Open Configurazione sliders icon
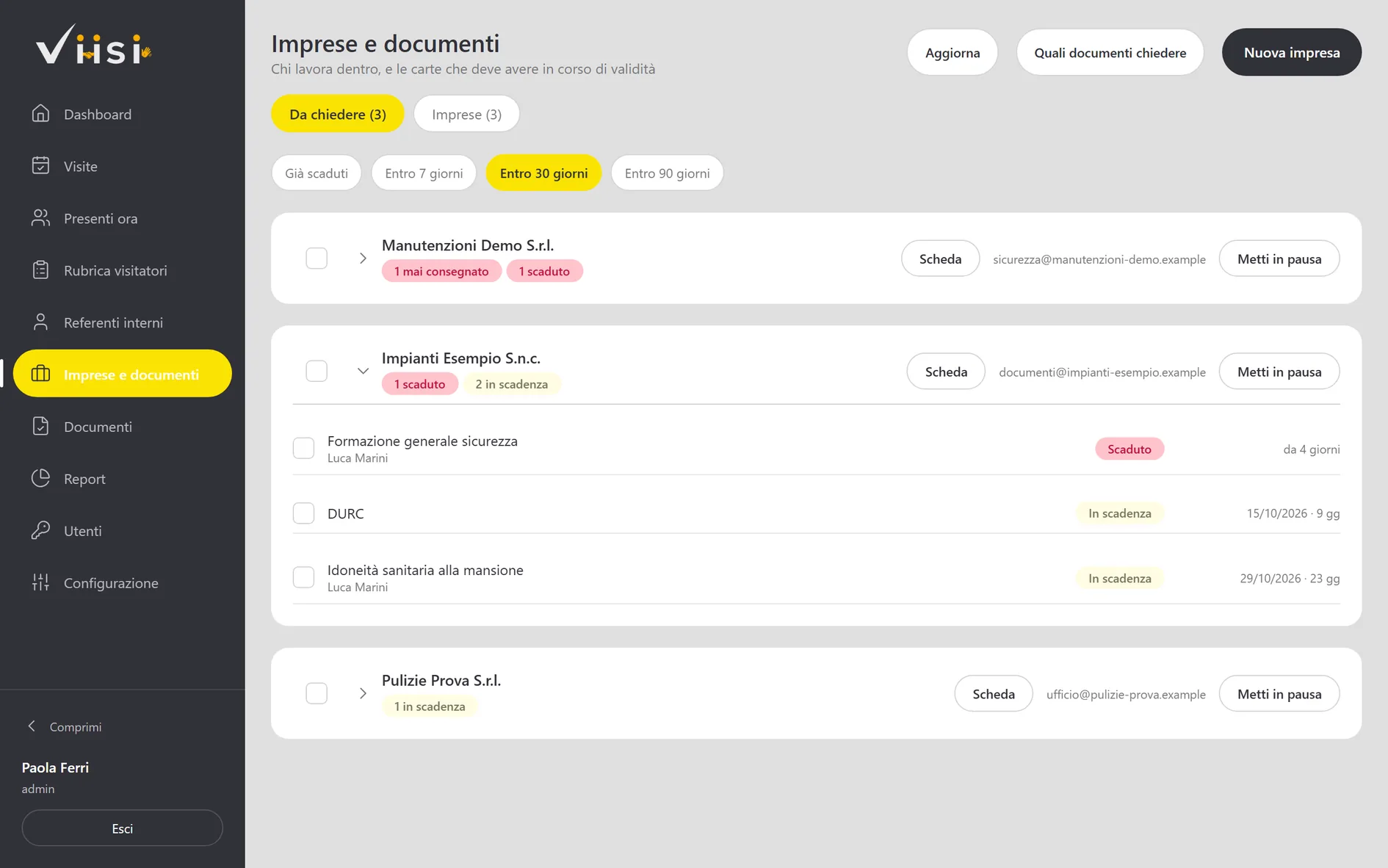This screenshot has width=1388, height=868. 41,583
